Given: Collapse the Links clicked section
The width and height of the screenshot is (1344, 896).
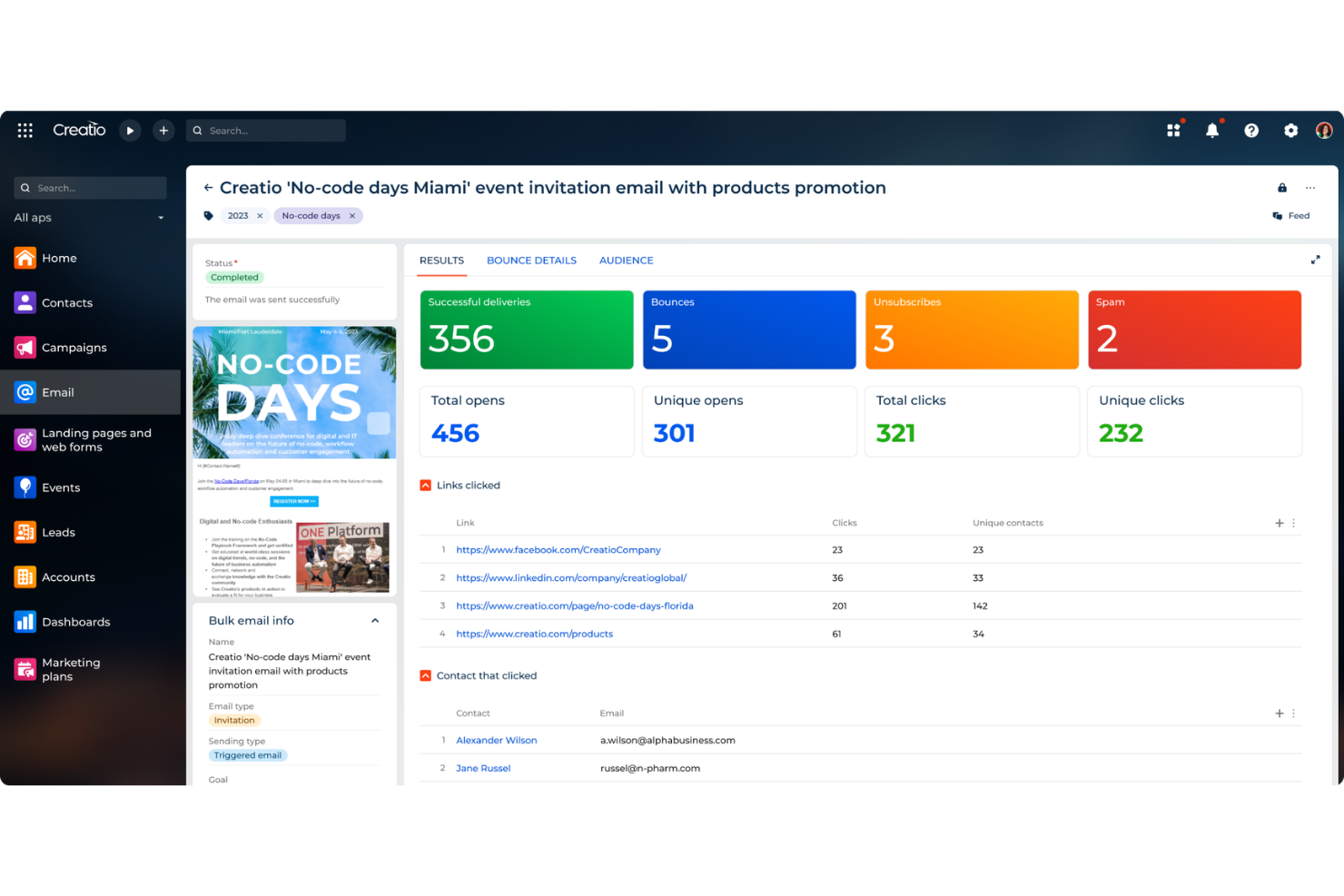Looking at the screenshot, I should click(425, 486).
